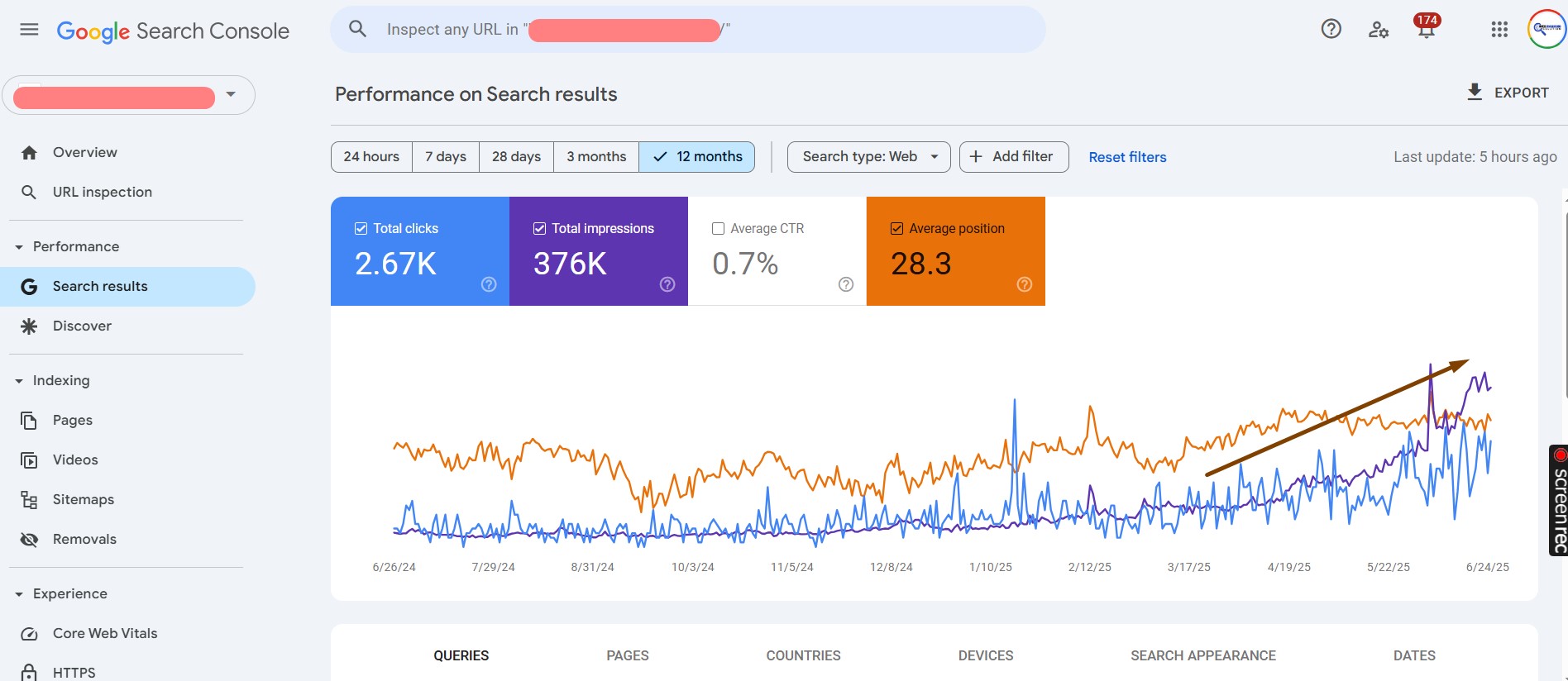Click the Total clicks help icon
This screenshot has height=681, width=1568.
(x=489, y=284)
